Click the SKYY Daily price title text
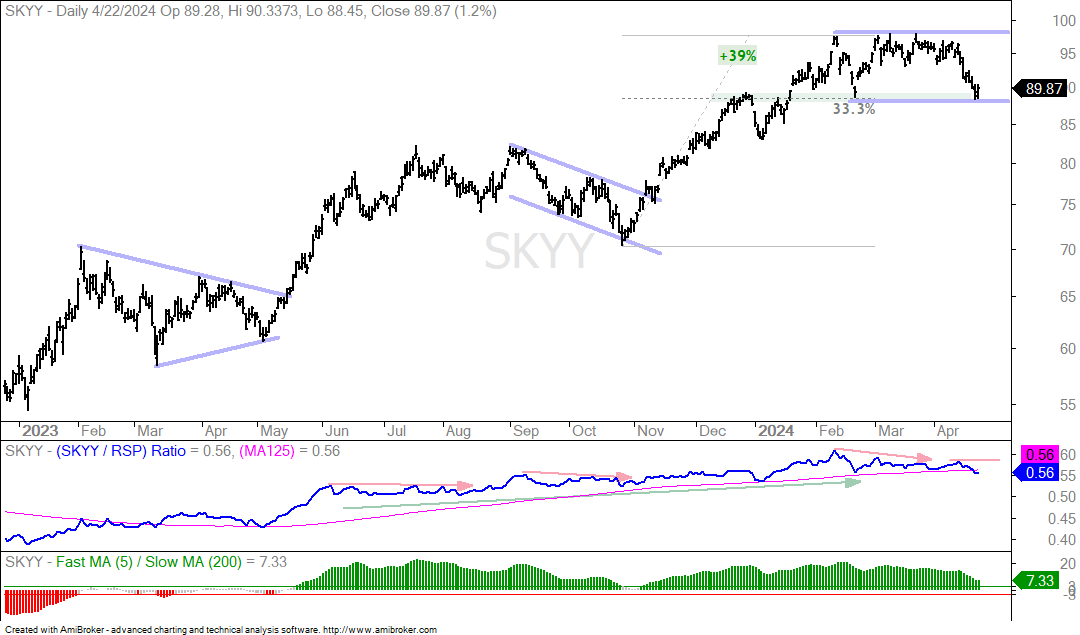This screenshot has width=1080, height=635. [251, 11]
